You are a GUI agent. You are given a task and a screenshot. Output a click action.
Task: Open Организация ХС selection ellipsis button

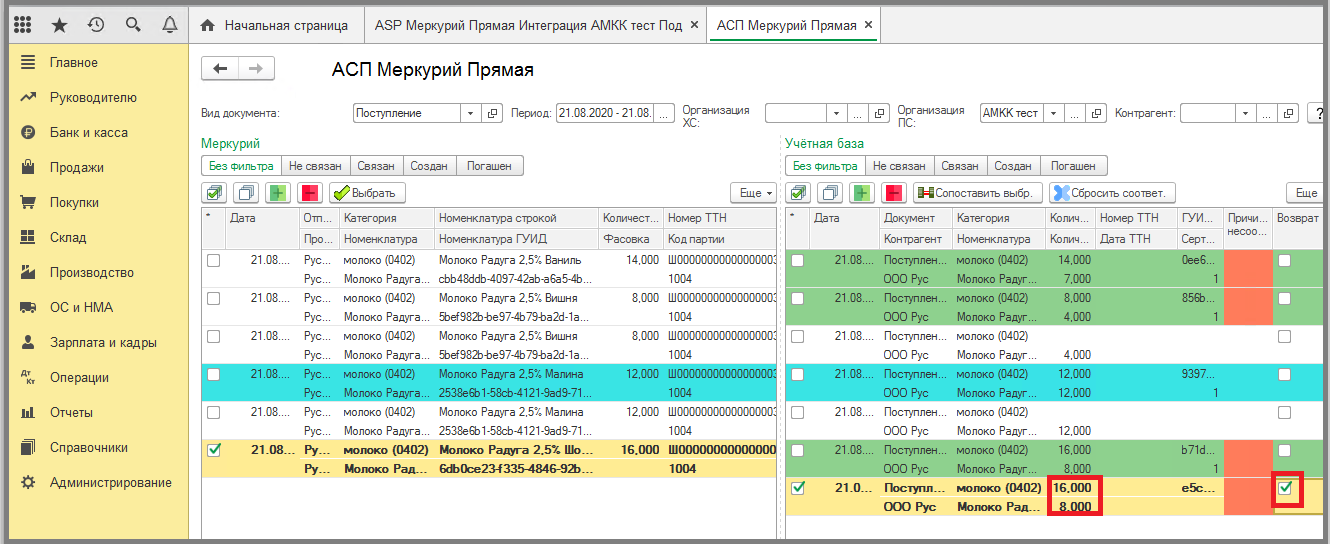tap(859, 113)
